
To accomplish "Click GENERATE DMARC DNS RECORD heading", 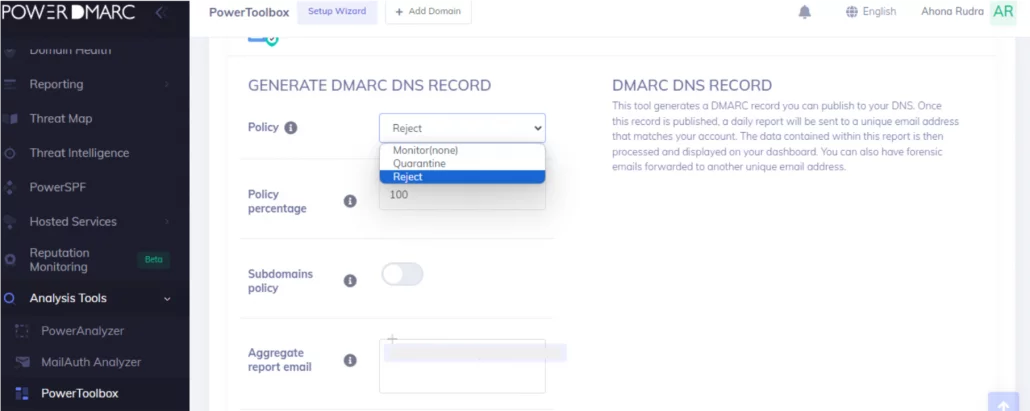I will point(369,85).
